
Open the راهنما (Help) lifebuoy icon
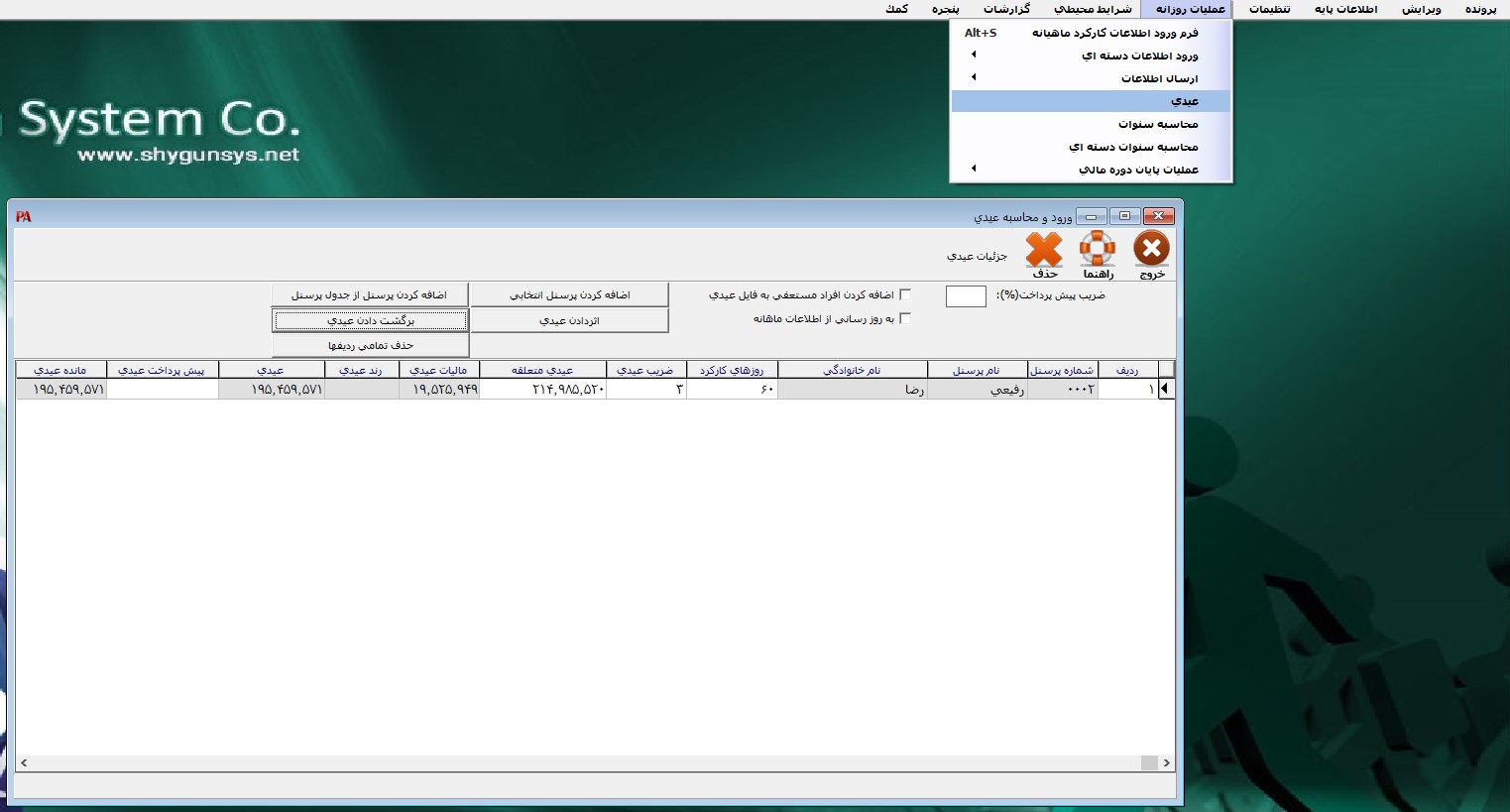coord(1098,250)
